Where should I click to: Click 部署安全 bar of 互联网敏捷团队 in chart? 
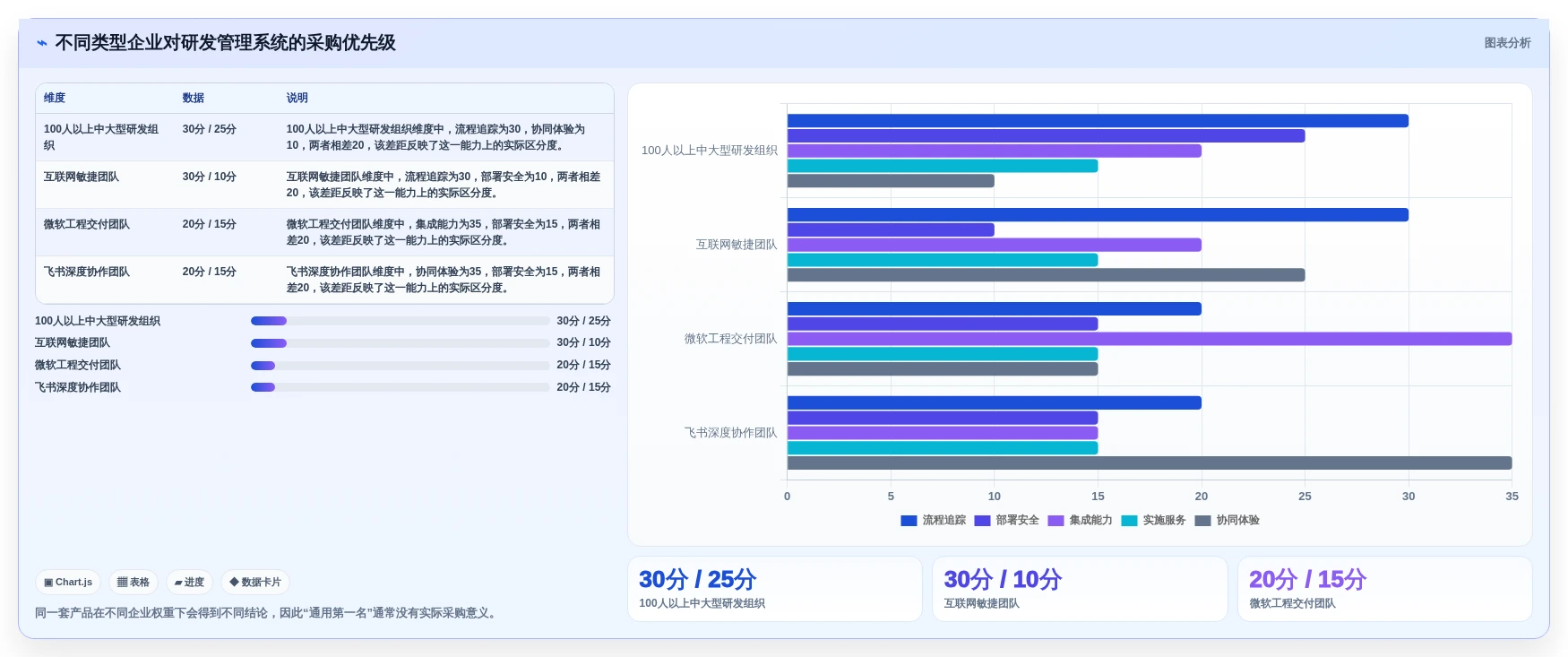891,230
